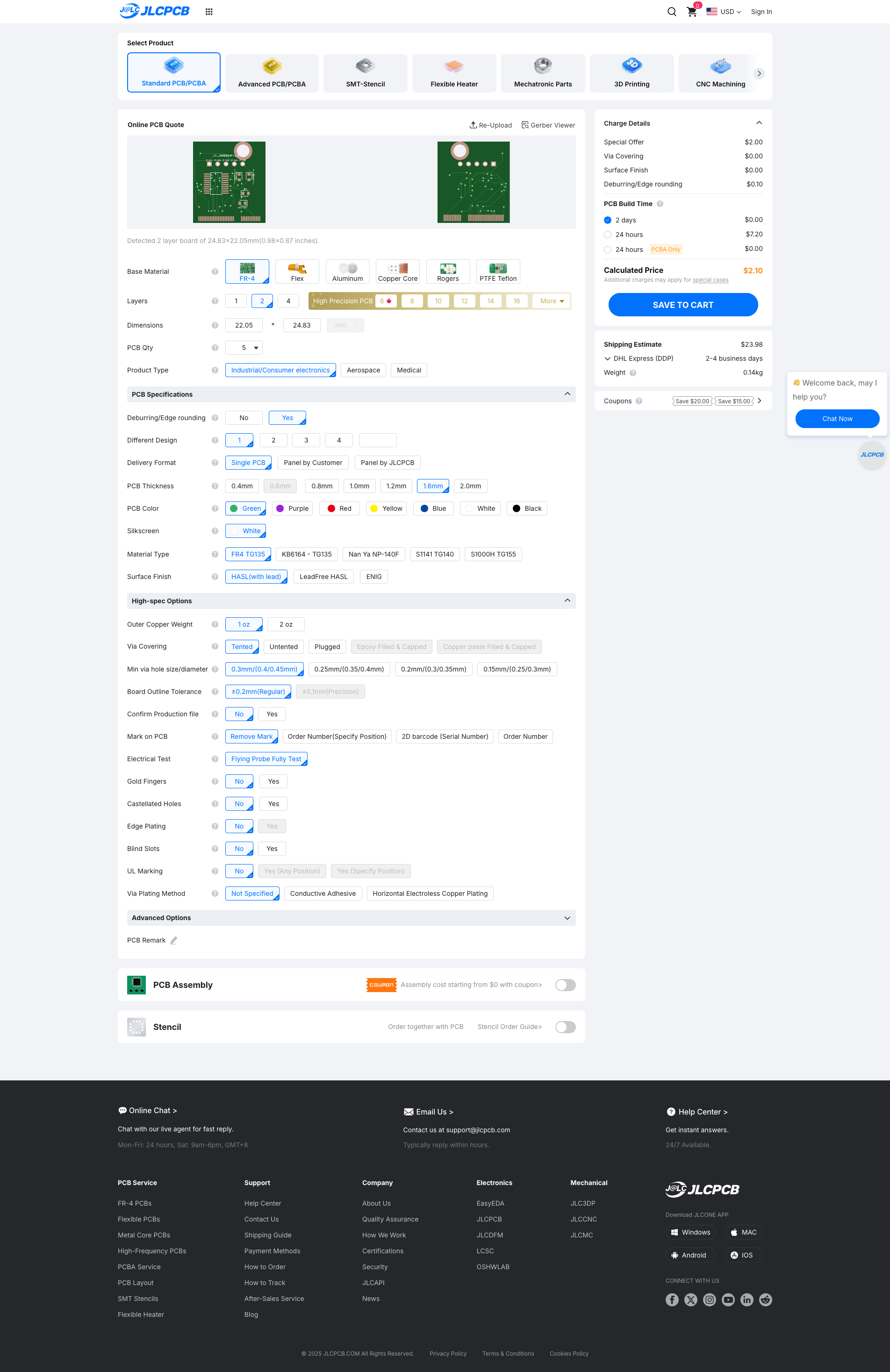The image size is (890, 1372).
Task: Open X (Twitter) social icon
Action: coord(691,1300)
